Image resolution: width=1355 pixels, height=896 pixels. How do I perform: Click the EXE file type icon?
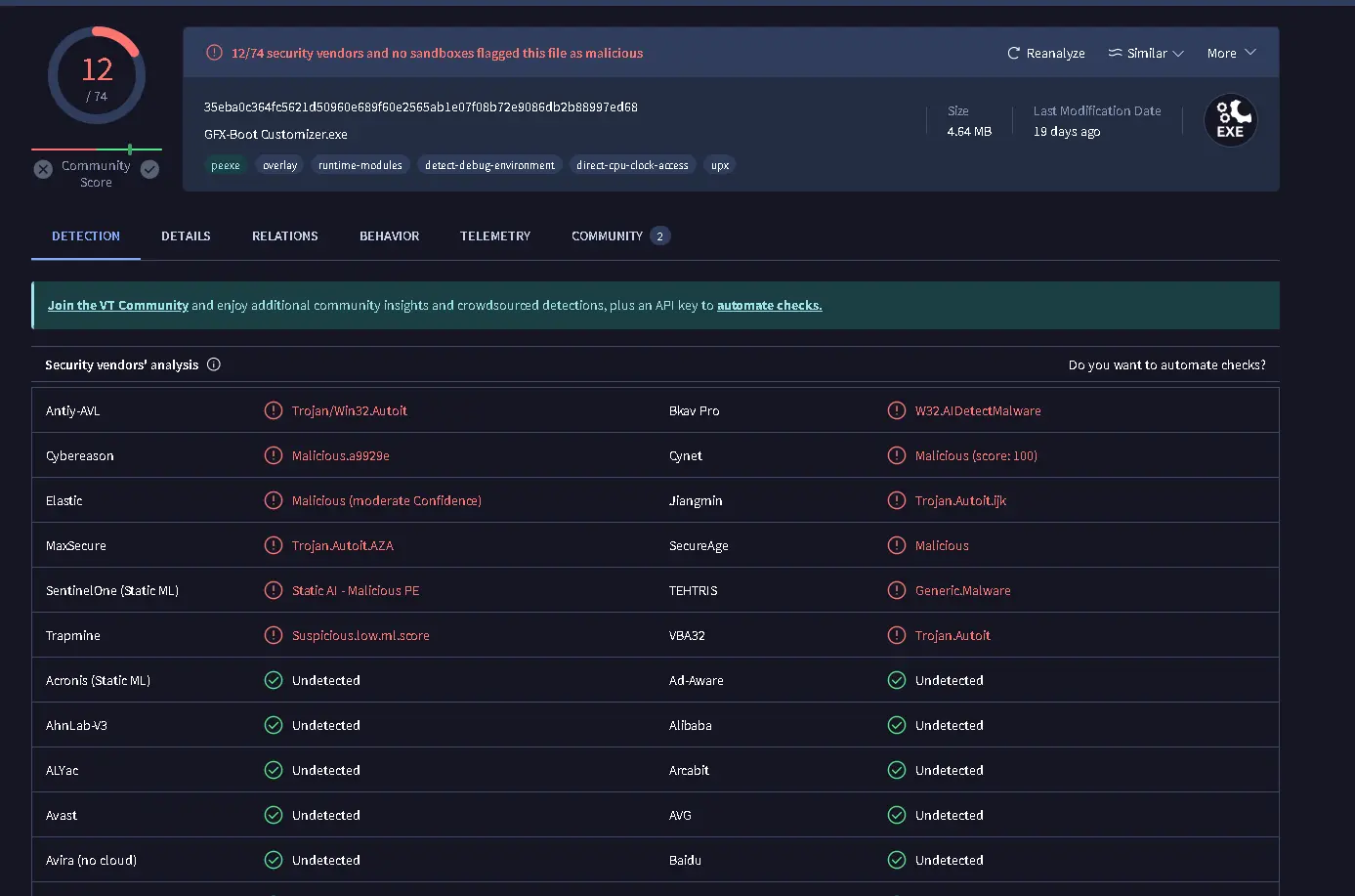coord(1230,120)
